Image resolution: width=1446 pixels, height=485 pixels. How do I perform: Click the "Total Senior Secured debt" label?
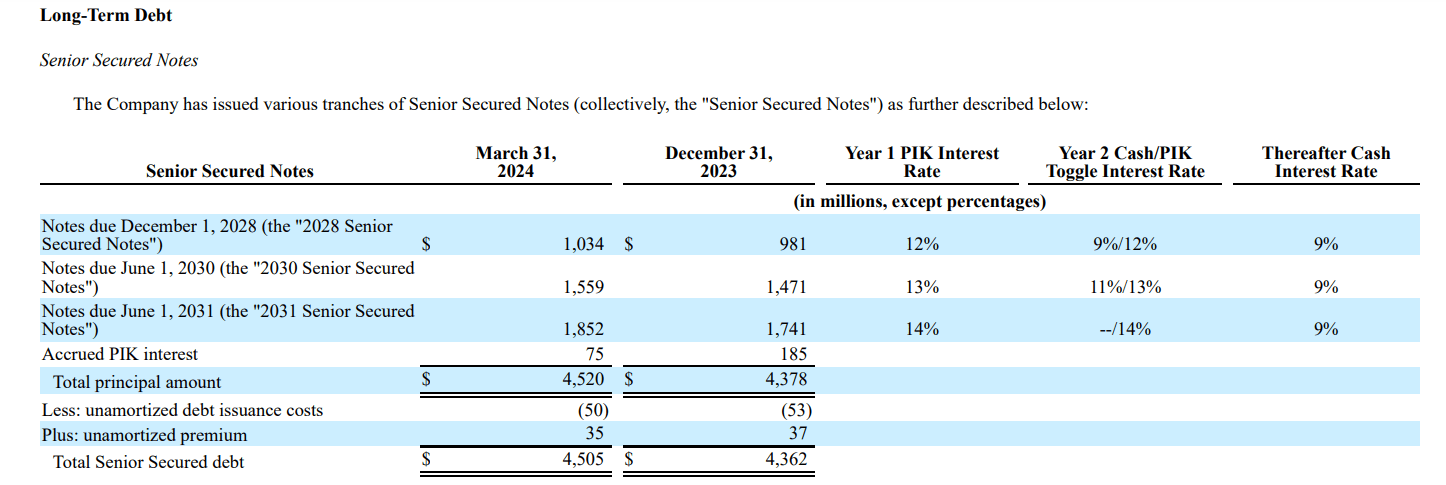click(148, 462)
